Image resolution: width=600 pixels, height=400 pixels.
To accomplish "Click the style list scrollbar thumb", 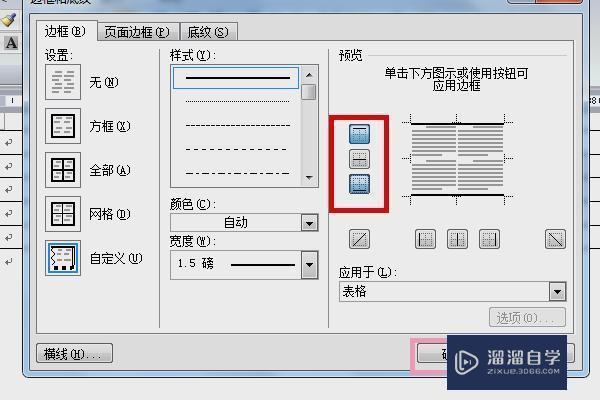I will [x=309, y=92].
